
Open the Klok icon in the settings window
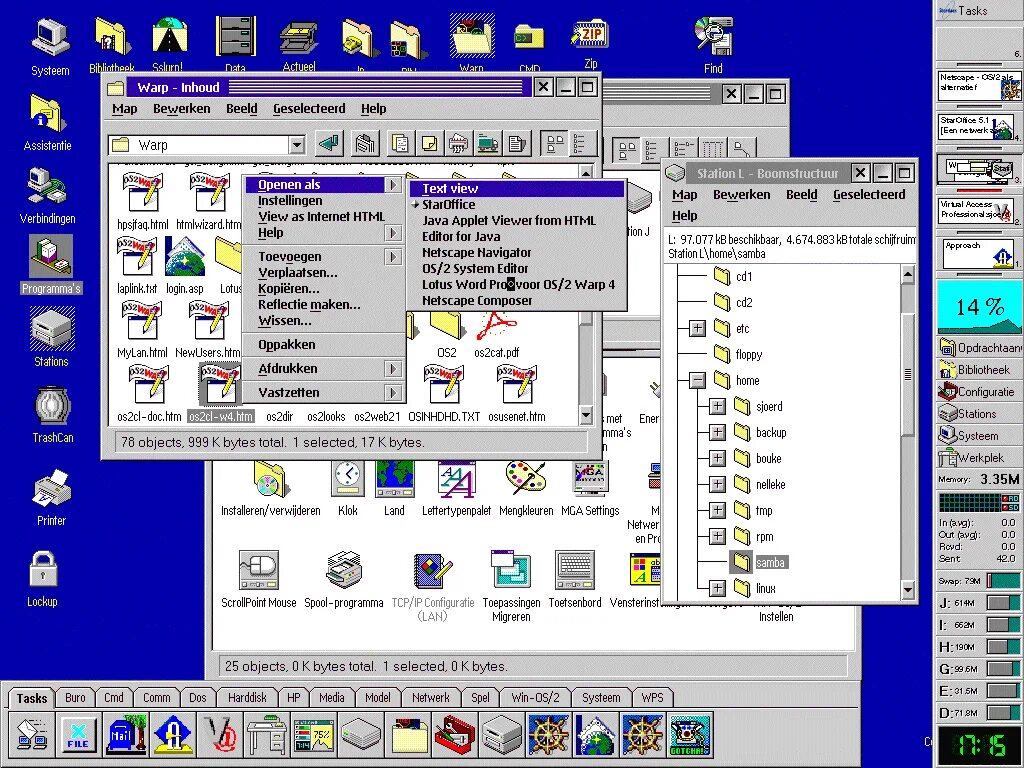click(x=347, y=479)
